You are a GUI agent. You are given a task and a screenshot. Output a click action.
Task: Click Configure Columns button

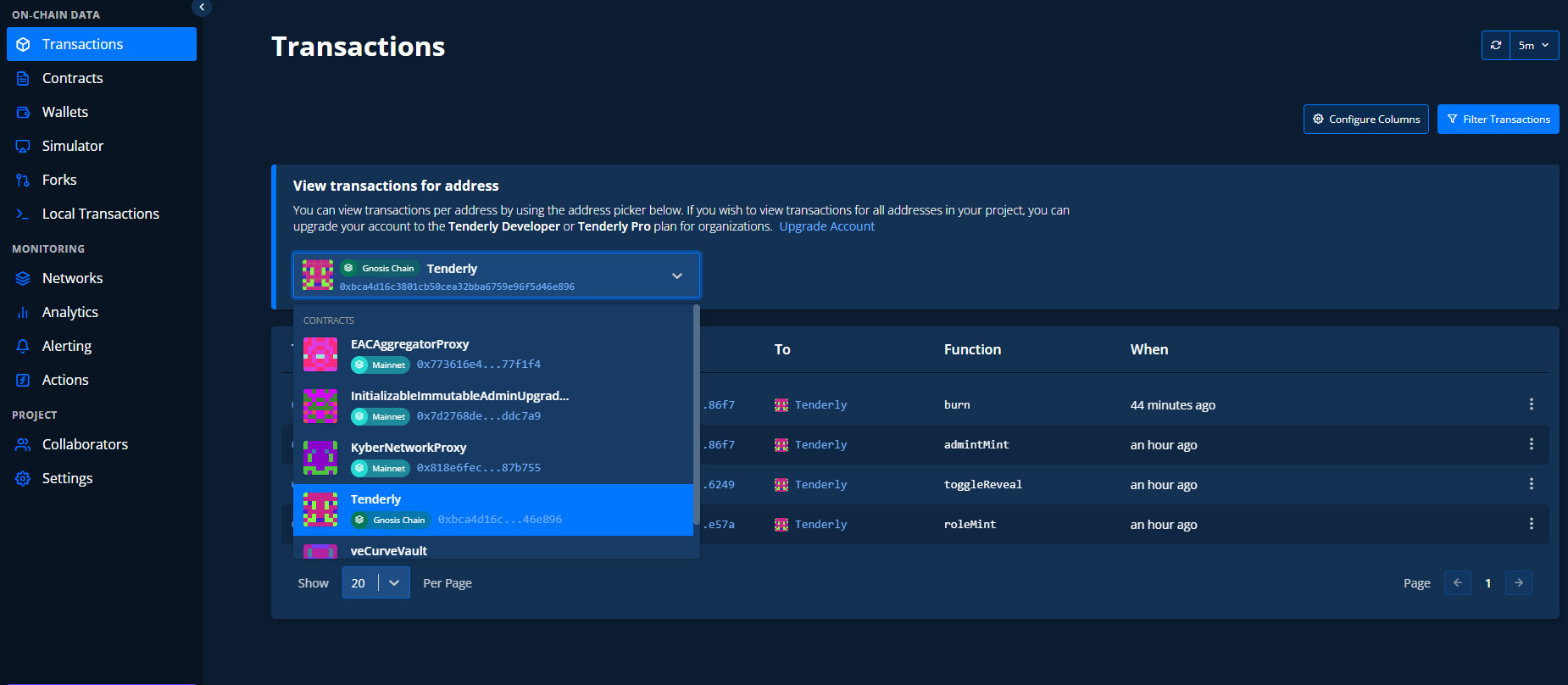click(x=1365, y=119)
